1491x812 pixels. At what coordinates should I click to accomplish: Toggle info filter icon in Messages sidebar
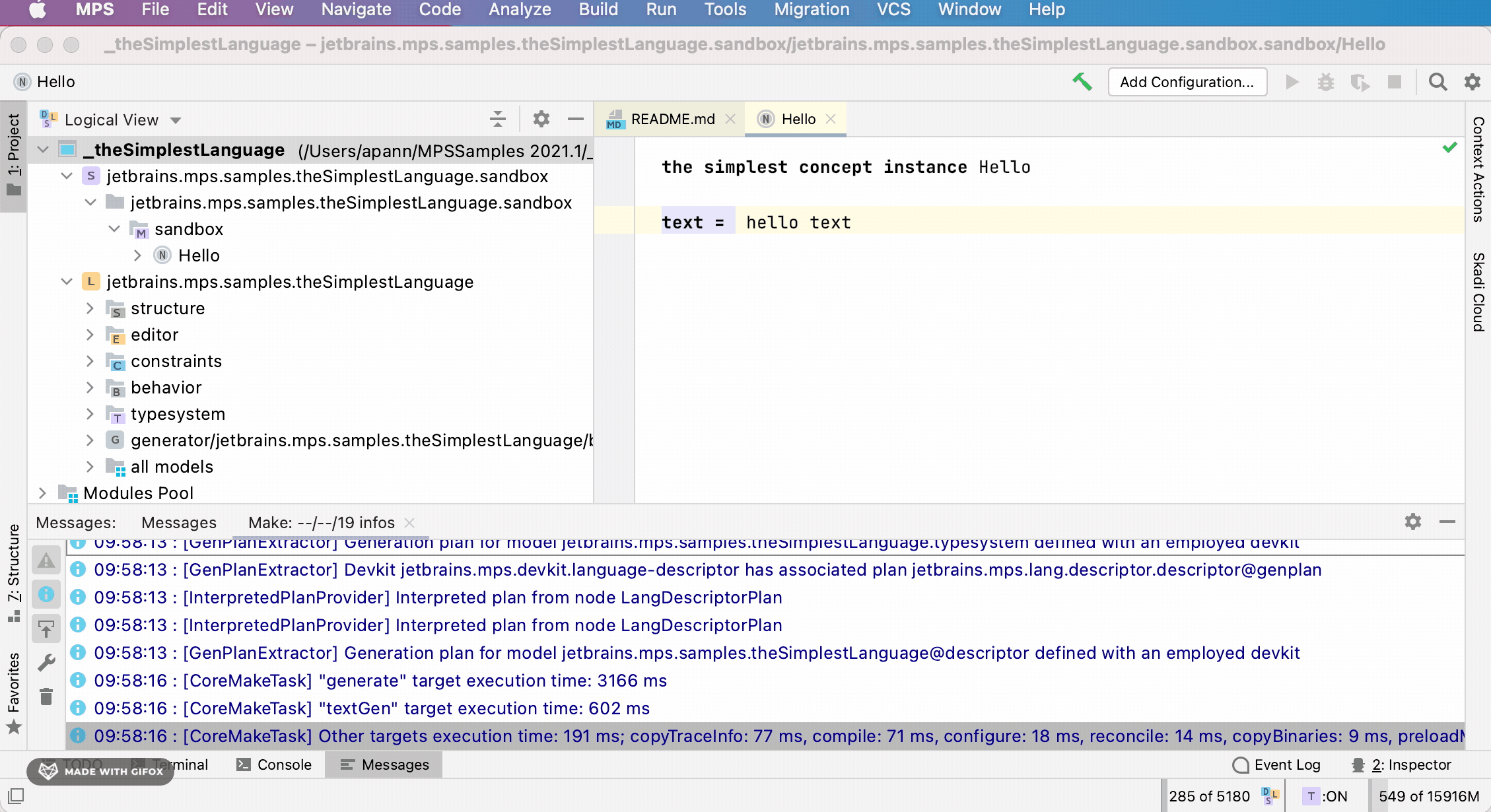(46, 594)
